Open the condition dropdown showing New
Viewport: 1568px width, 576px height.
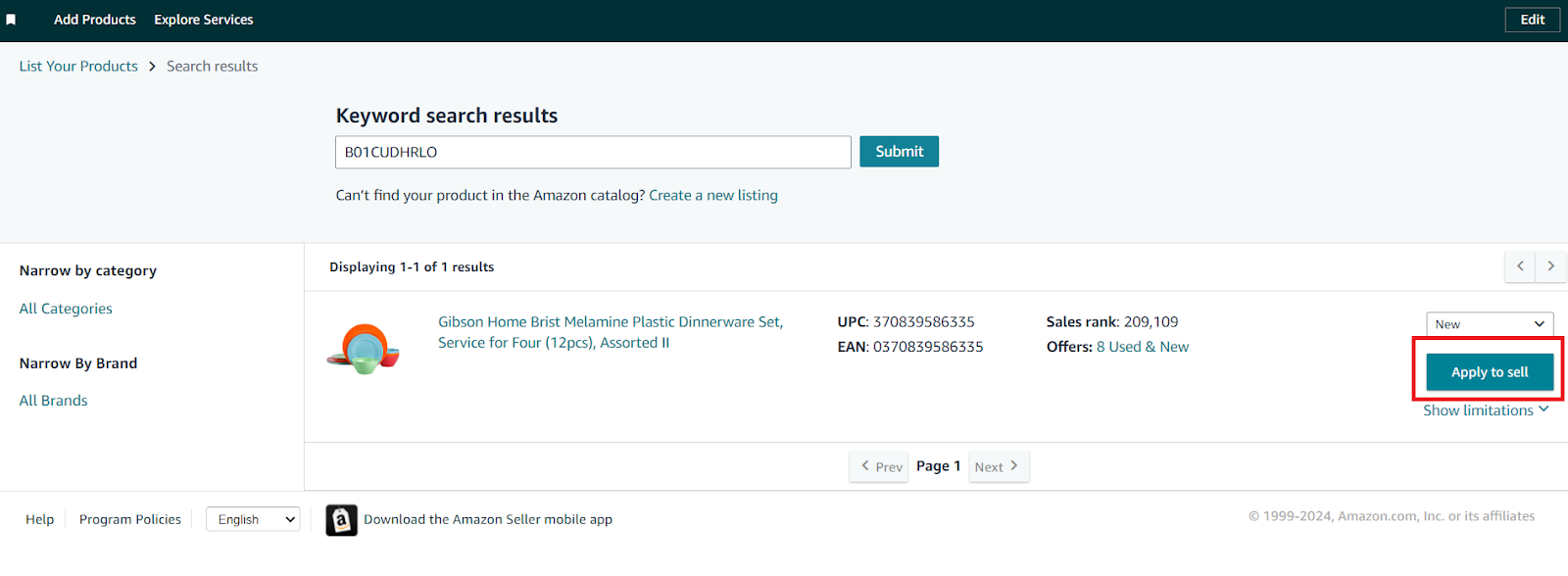tap(1490, 324)
